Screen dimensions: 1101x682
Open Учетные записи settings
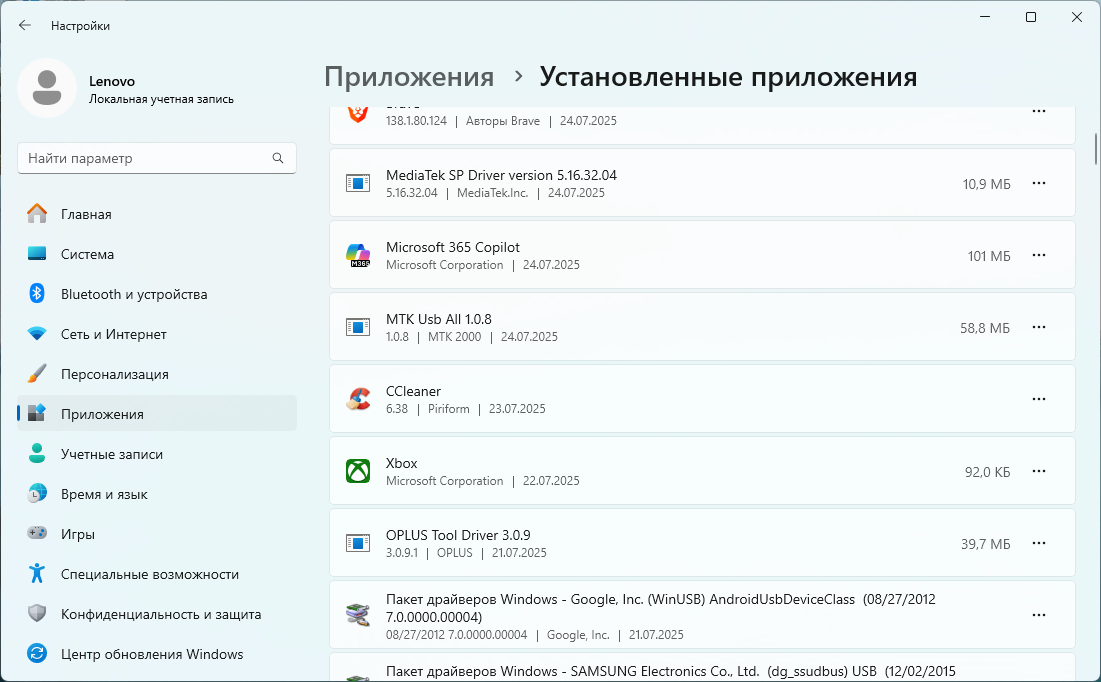157,454
